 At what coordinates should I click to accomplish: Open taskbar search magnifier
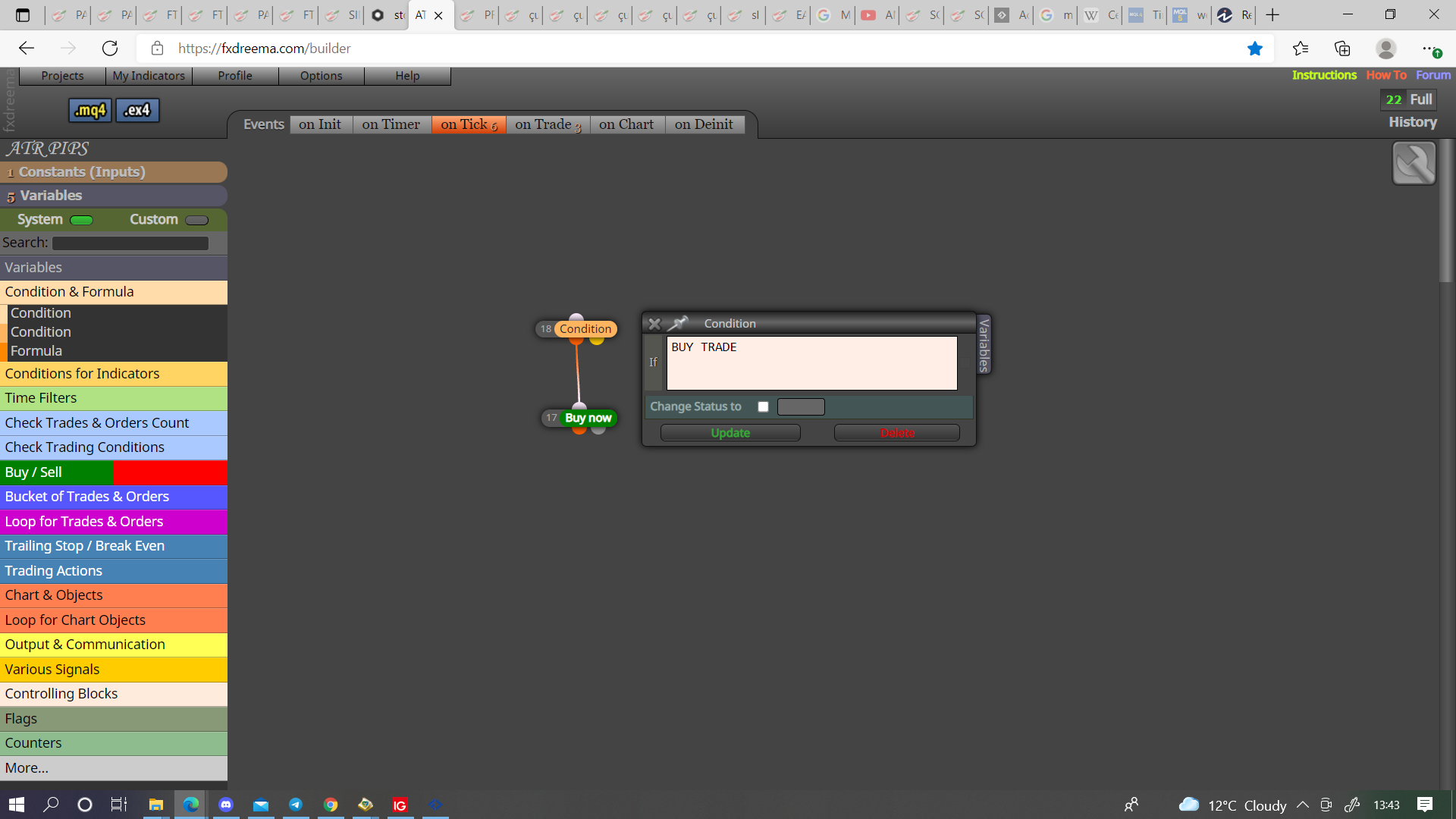pyautogui.click(x=51, y=805)
